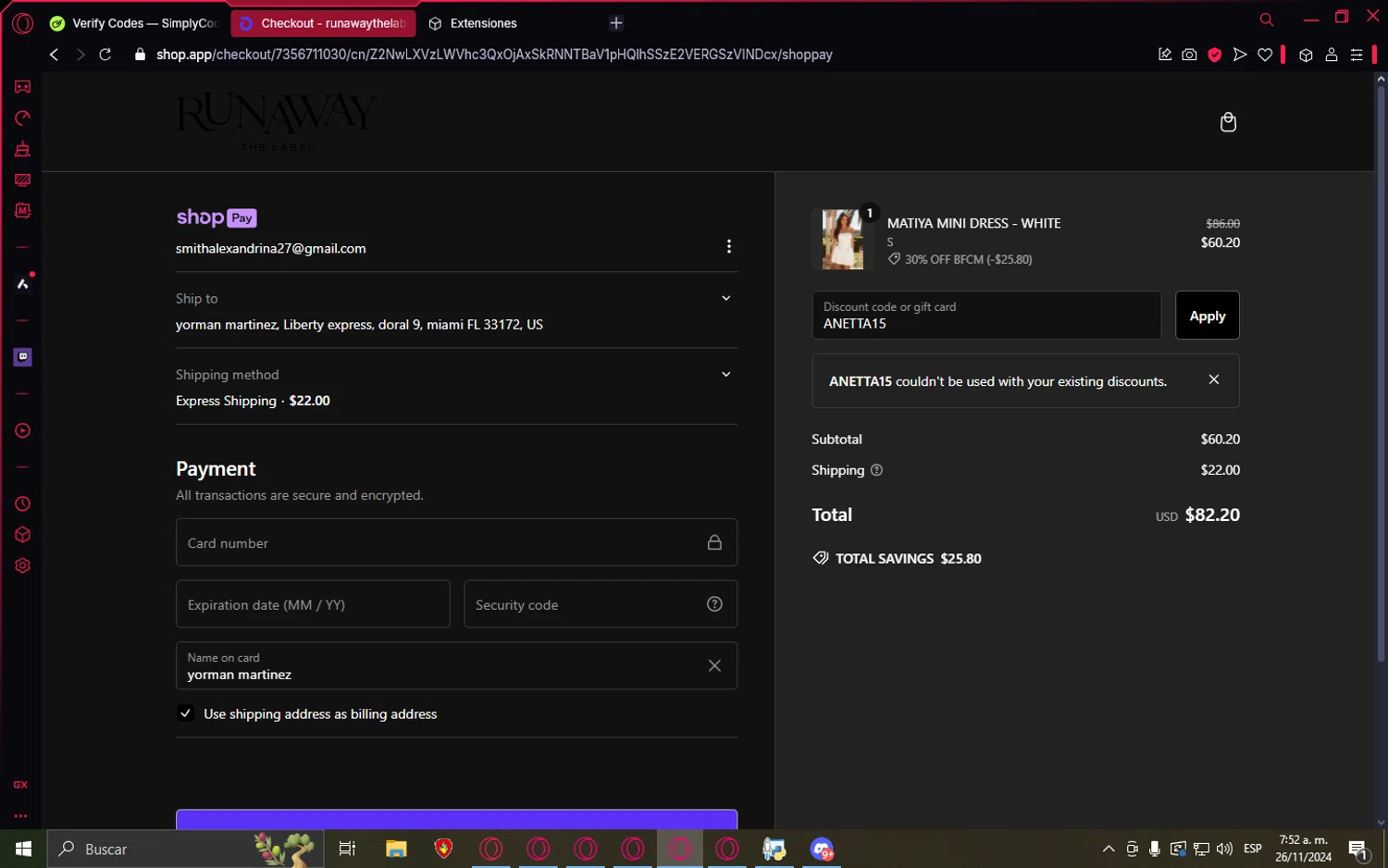This screenshot has height=868, width=1388.
Task: Reload the checkout page
Action: tap(105, 55)
